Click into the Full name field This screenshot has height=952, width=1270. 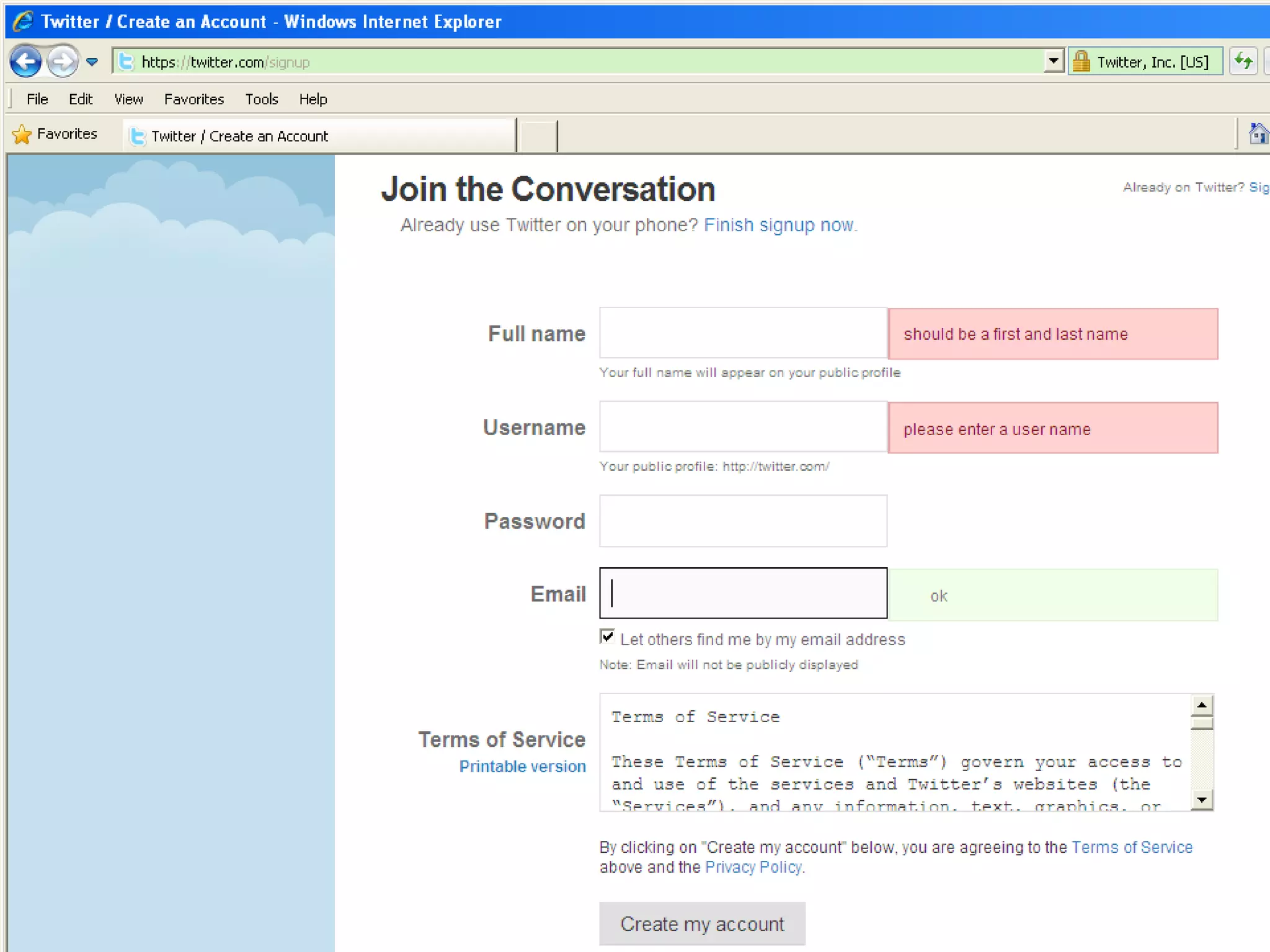(x=743, y=333)
